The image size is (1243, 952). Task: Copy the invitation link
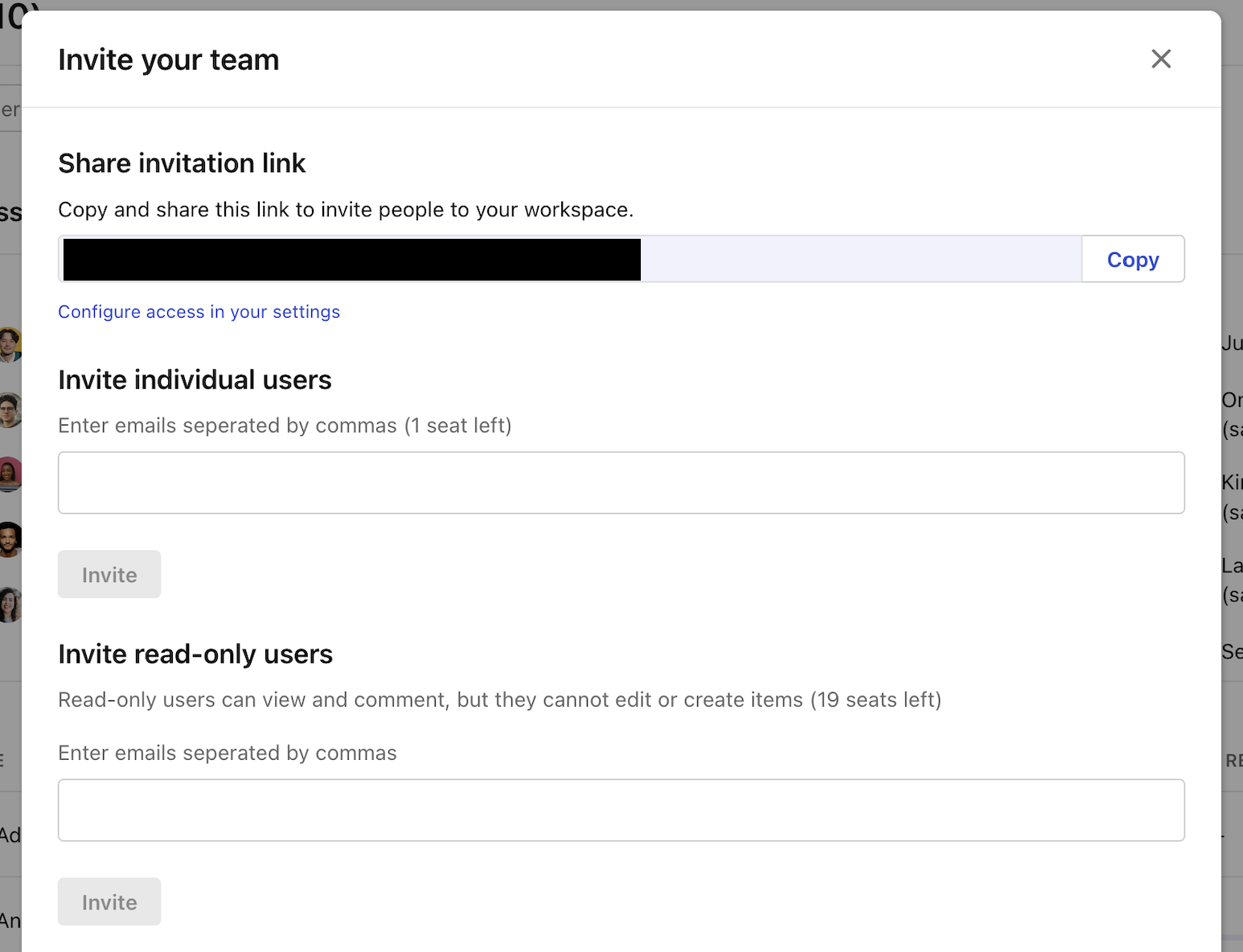[x=1132, y=259]
